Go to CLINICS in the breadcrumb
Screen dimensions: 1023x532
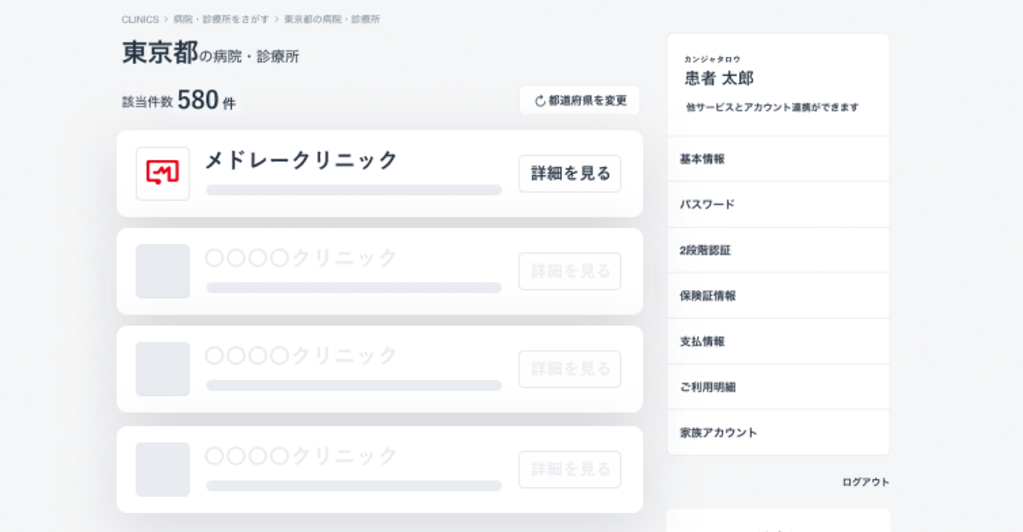point(140,20)
